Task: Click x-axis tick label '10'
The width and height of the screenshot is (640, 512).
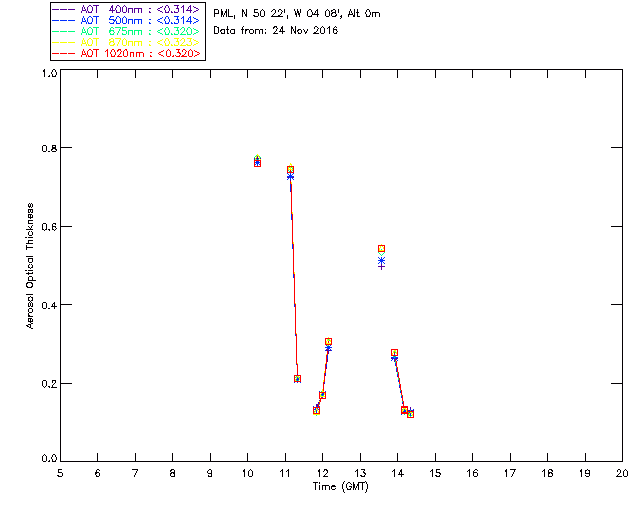Action: point(248,473)
